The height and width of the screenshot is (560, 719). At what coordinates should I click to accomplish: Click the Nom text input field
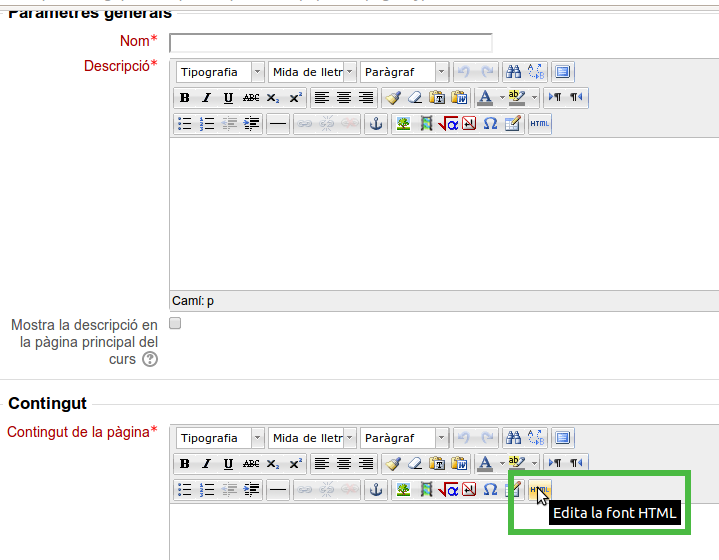click(330, 43)
